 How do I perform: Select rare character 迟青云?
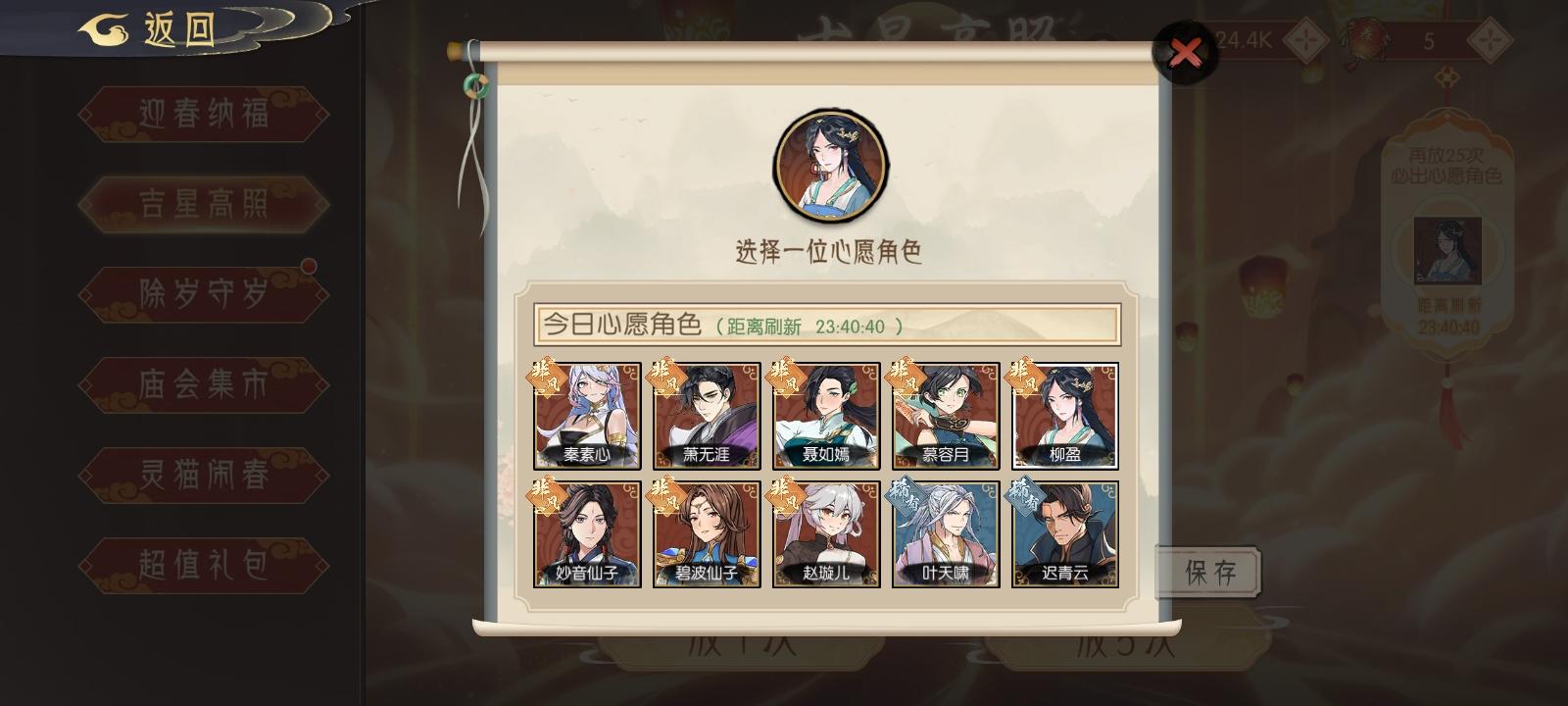1065,534
